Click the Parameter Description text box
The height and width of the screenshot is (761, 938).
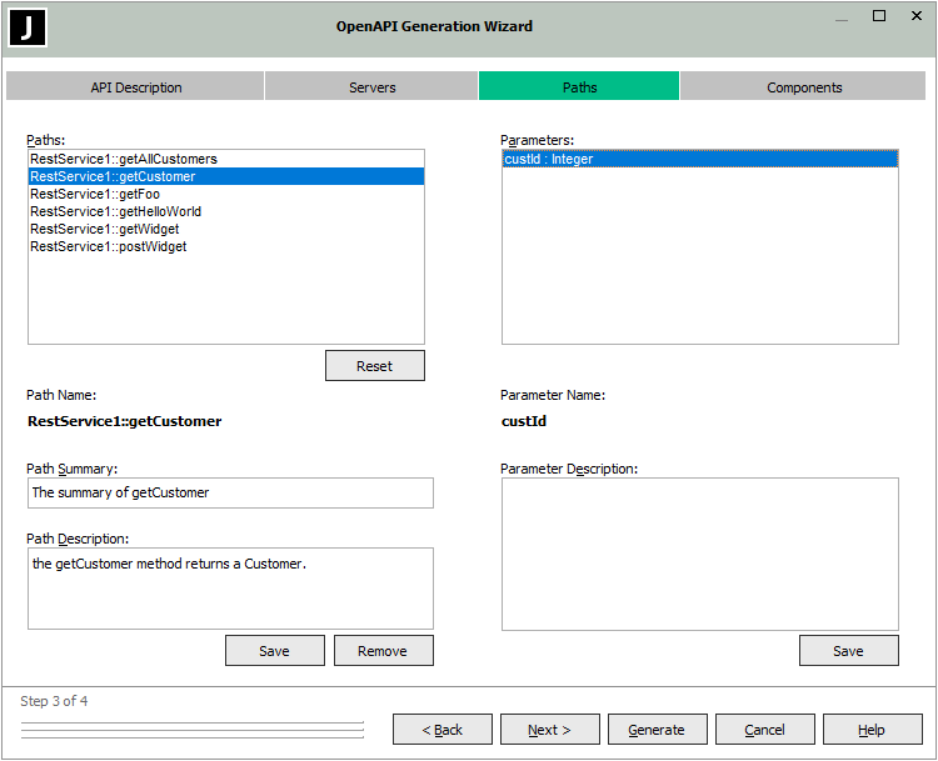point(699,553)
